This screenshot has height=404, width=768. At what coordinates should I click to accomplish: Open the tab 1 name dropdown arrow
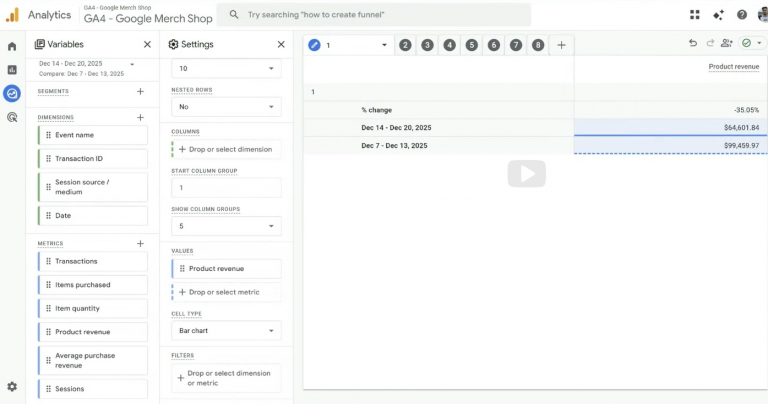[384, 45]
